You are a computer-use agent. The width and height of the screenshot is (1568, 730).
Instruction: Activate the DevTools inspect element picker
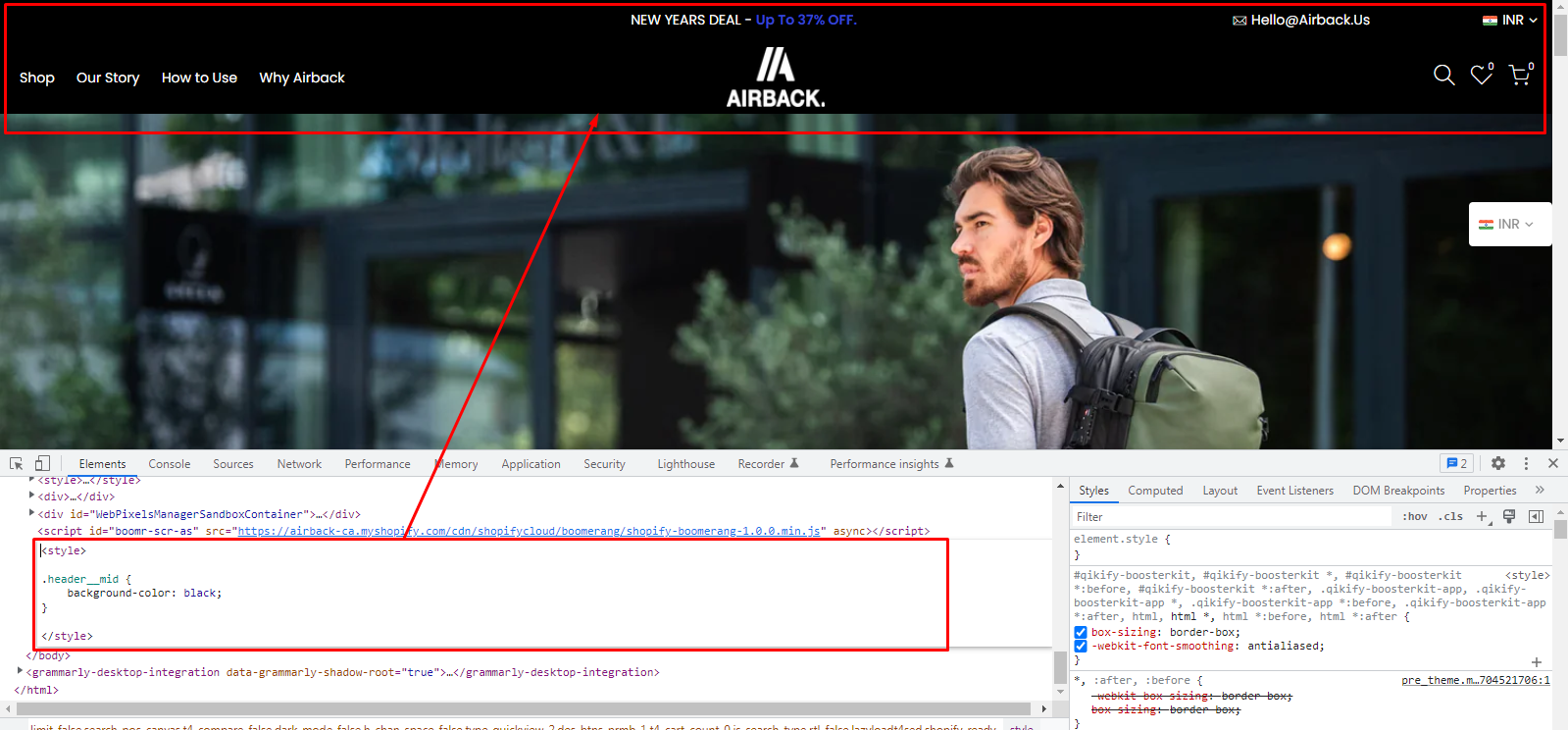pos(17,463)
